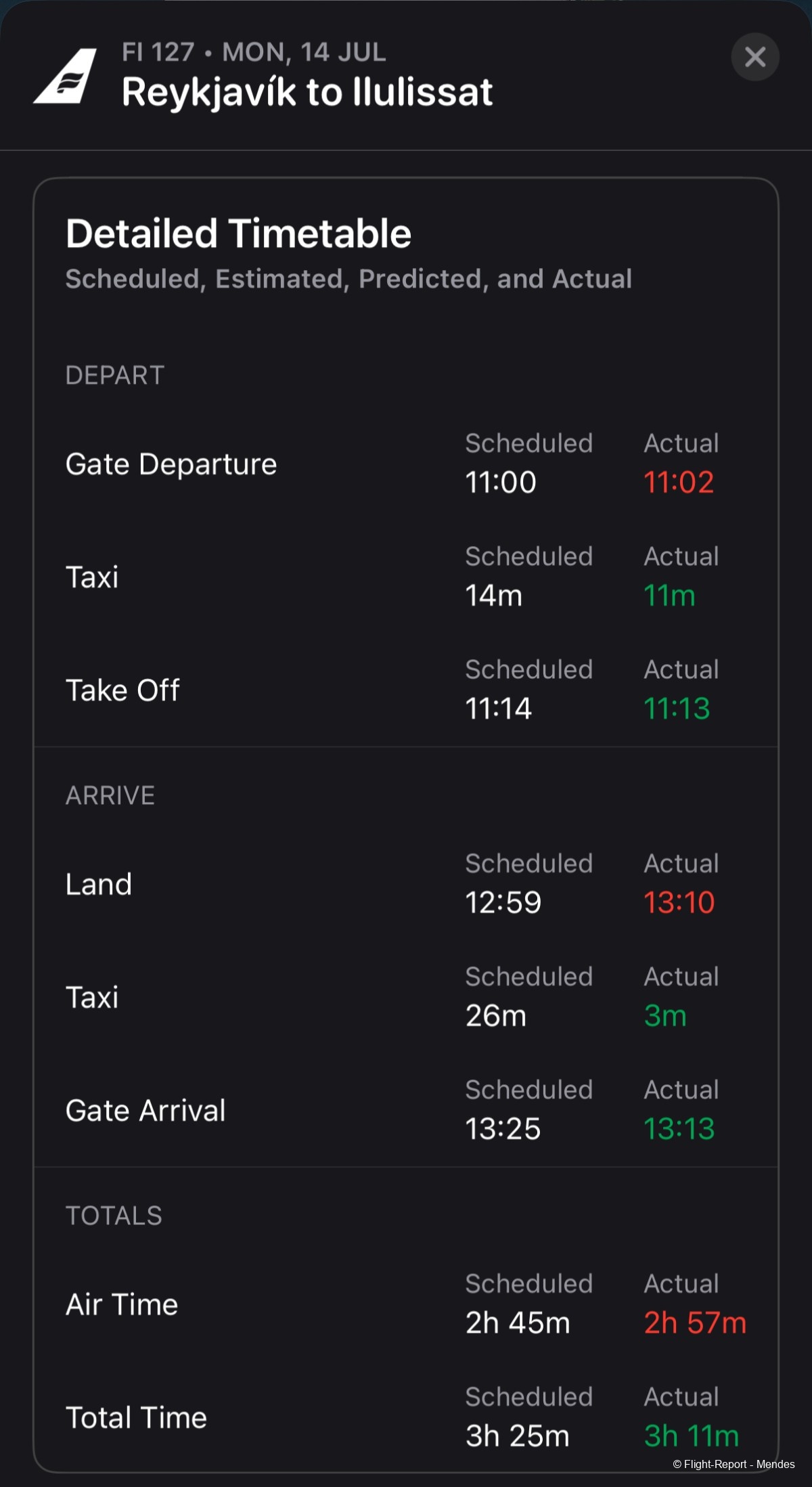The width and height of the screenshot is (812, 1487).
Task: Select actual landing time 13:10
Action: [679, 902]
